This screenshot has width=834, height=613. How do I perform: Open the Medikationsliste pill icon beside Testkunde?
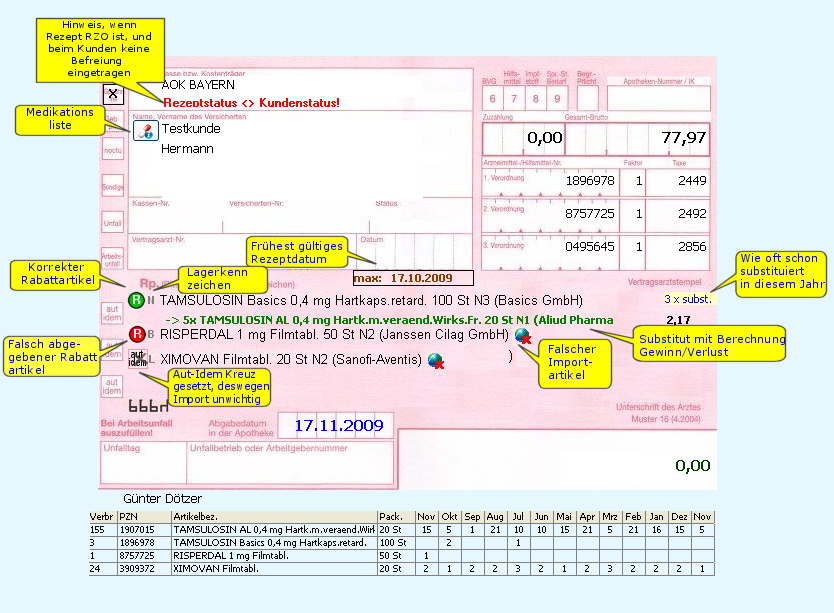(x=145, y=130)
